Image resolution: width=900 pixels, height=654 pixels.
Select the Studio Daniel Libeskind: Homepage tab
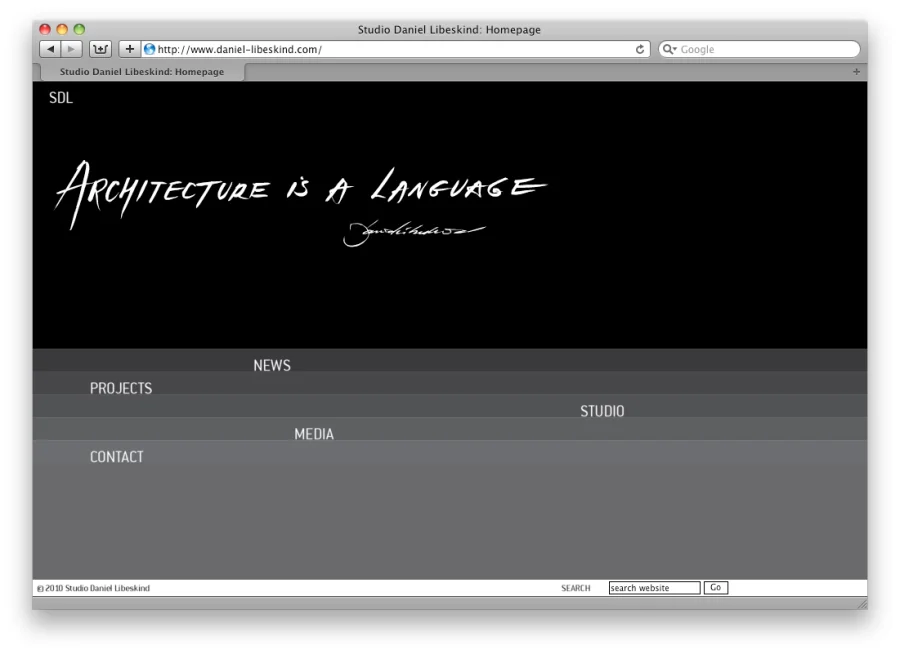[x=141, y=72]
